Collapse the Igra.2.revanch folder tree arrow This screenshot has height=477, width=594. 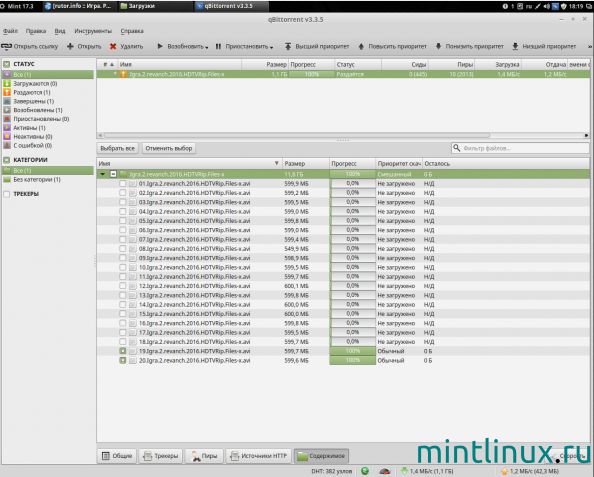[103, 174]
